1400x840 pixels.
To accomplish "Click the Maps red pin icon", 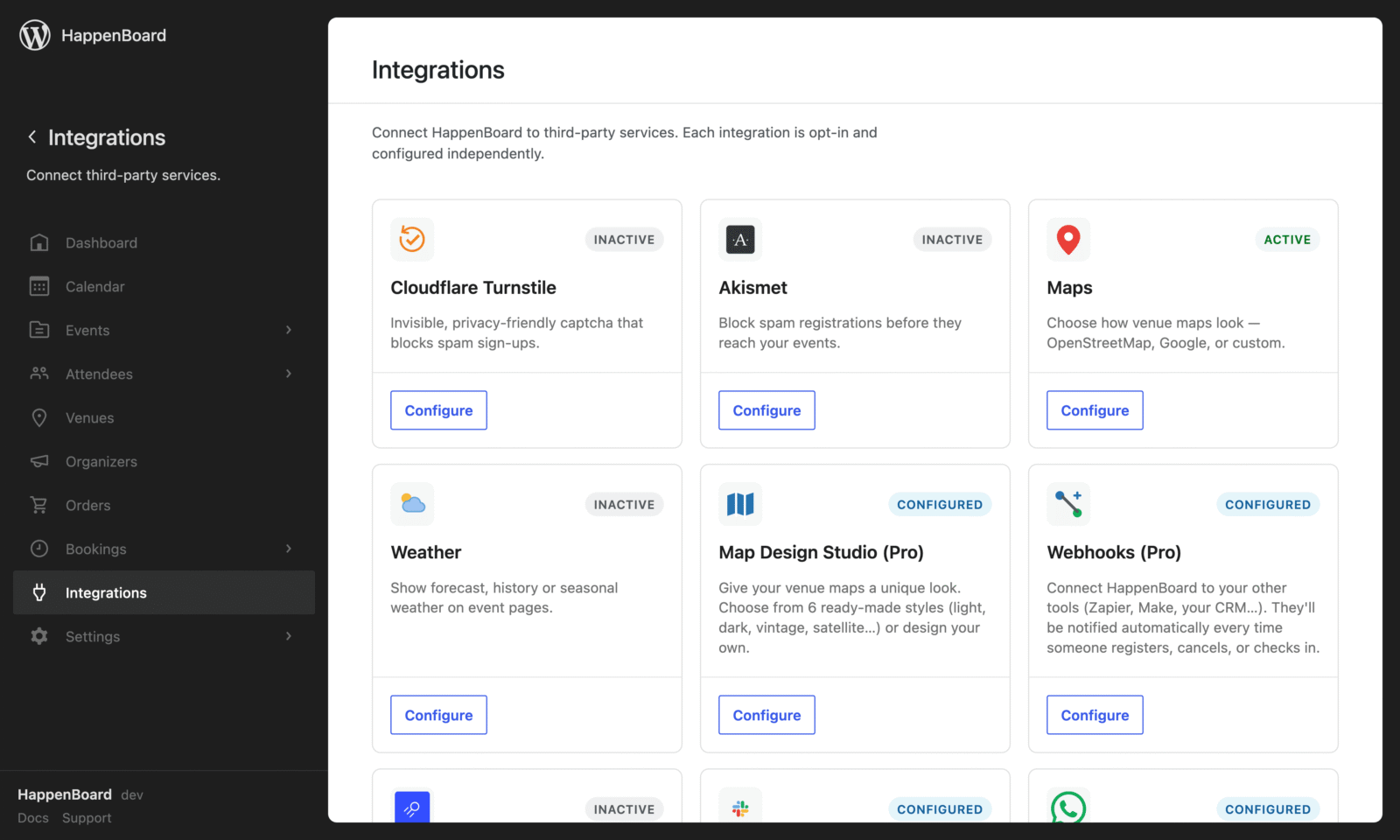I will point(1068,239).
